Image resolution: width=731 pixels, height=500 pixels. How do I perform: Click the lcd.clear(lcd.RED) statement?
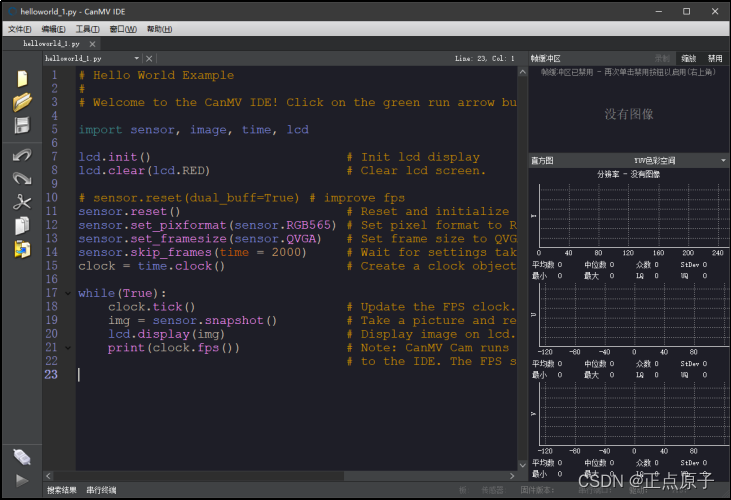144,171
